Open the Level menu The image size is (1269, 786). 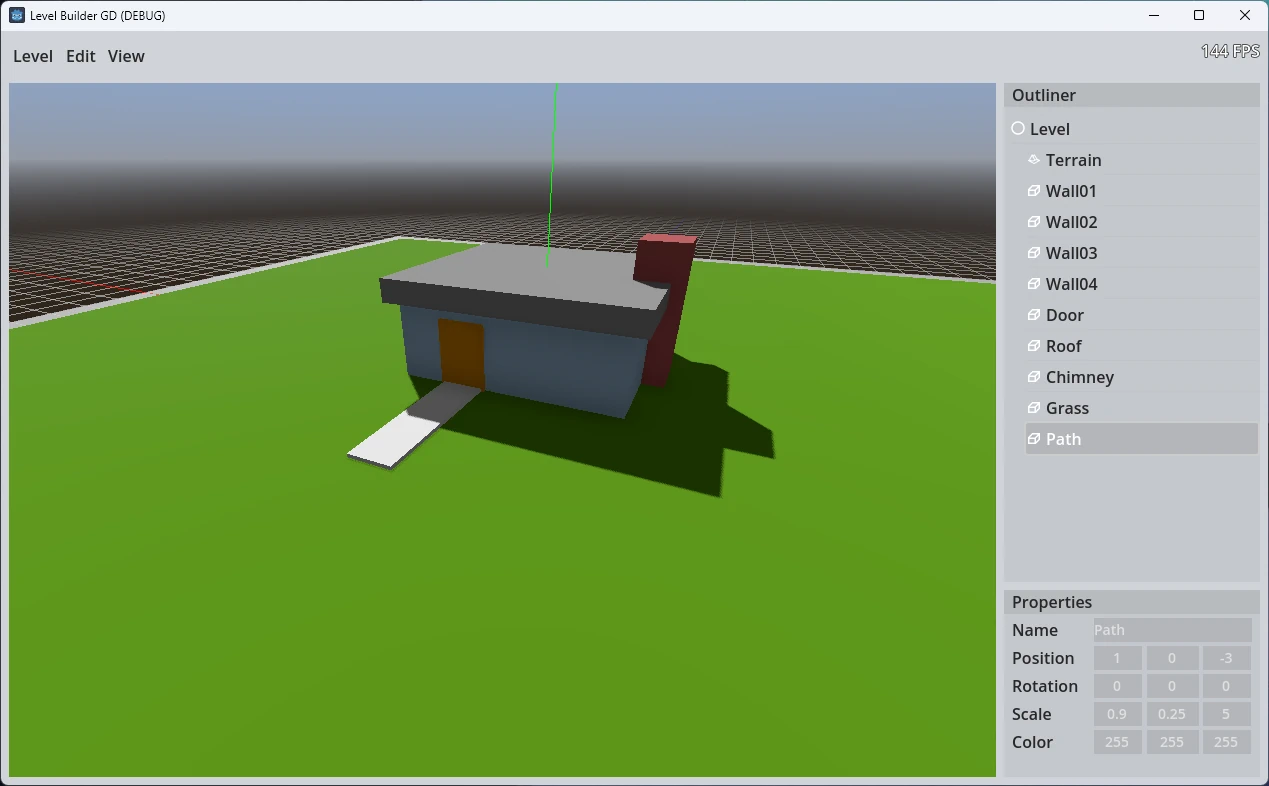[33, 56]
